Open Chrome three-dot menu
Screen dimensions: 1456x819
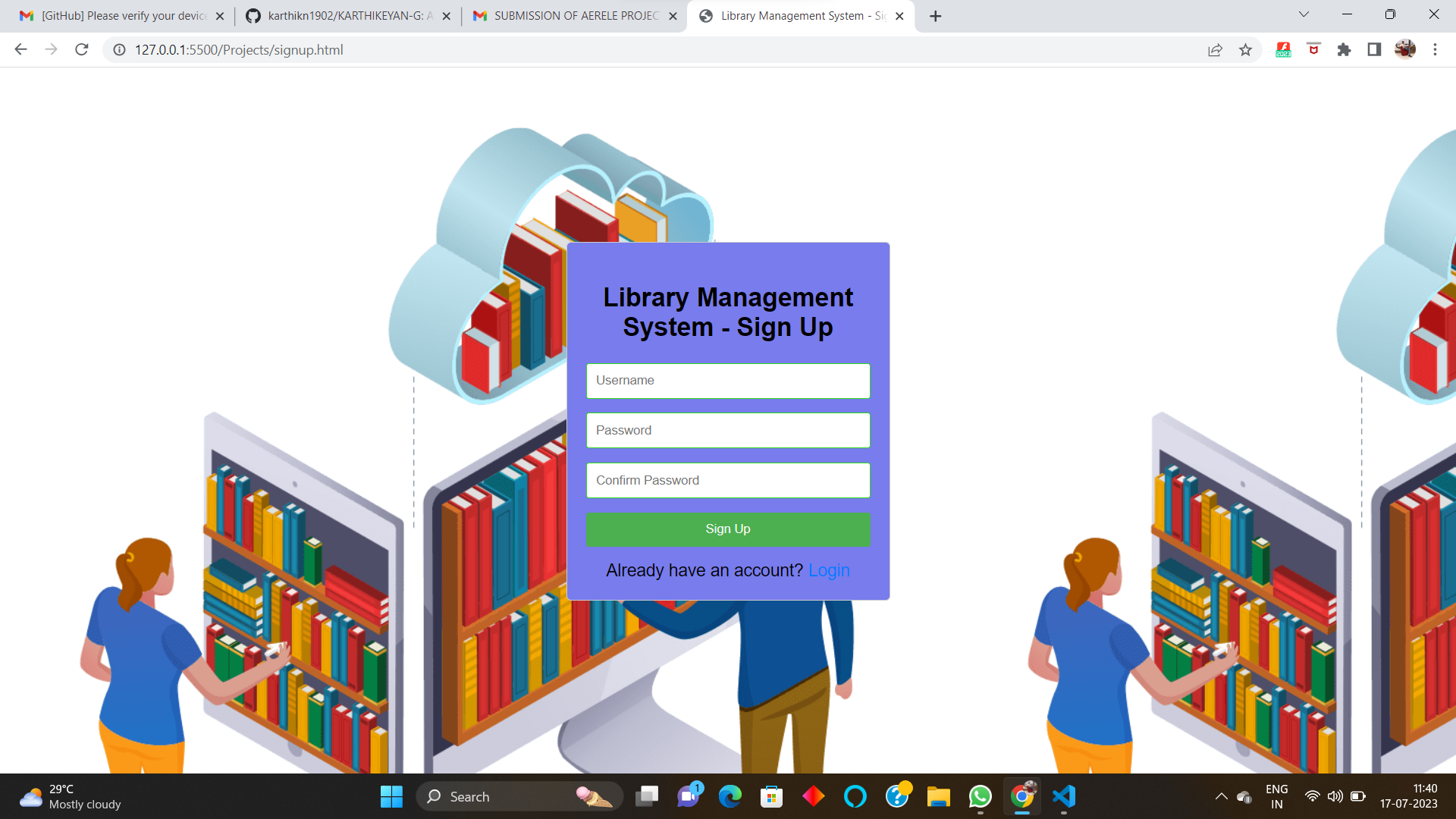tap(1435, 50)
